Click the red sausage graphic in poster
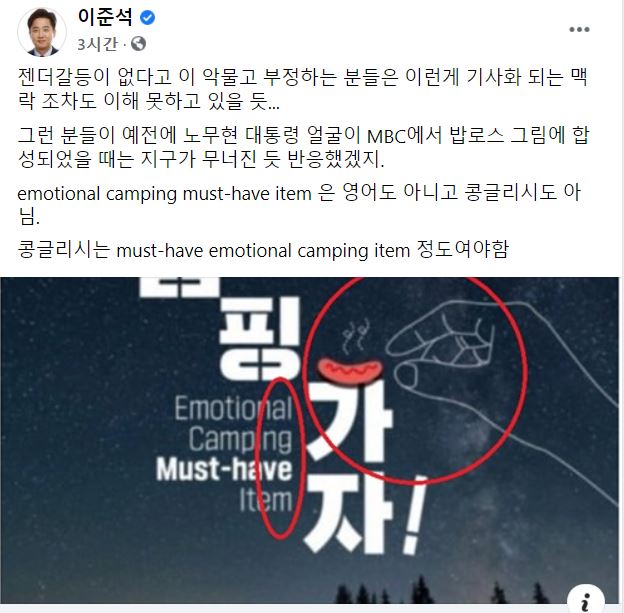The image size is (624, 613). 350,371
